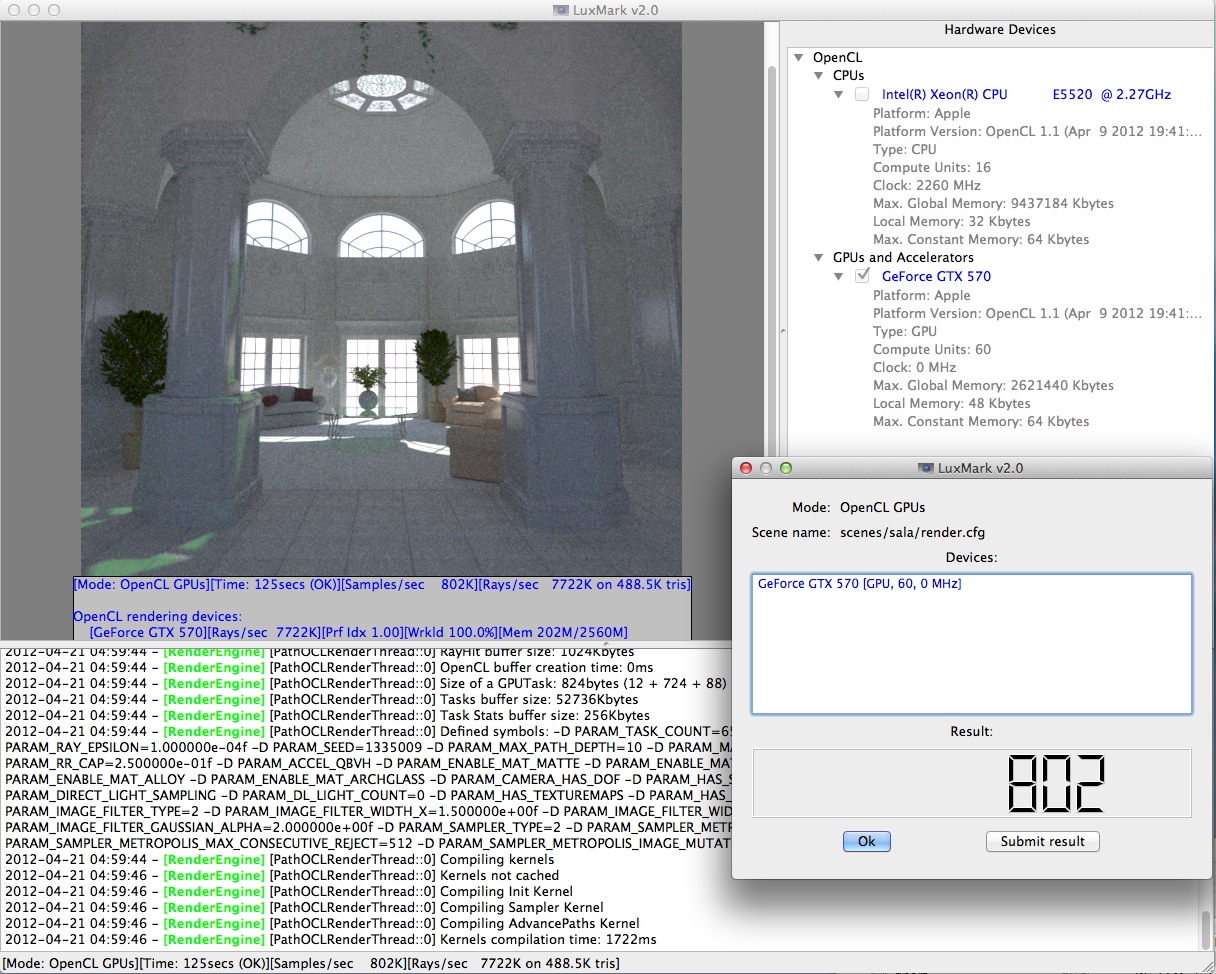
Task: Close the LuxMark result dialog
Action: 745,468
